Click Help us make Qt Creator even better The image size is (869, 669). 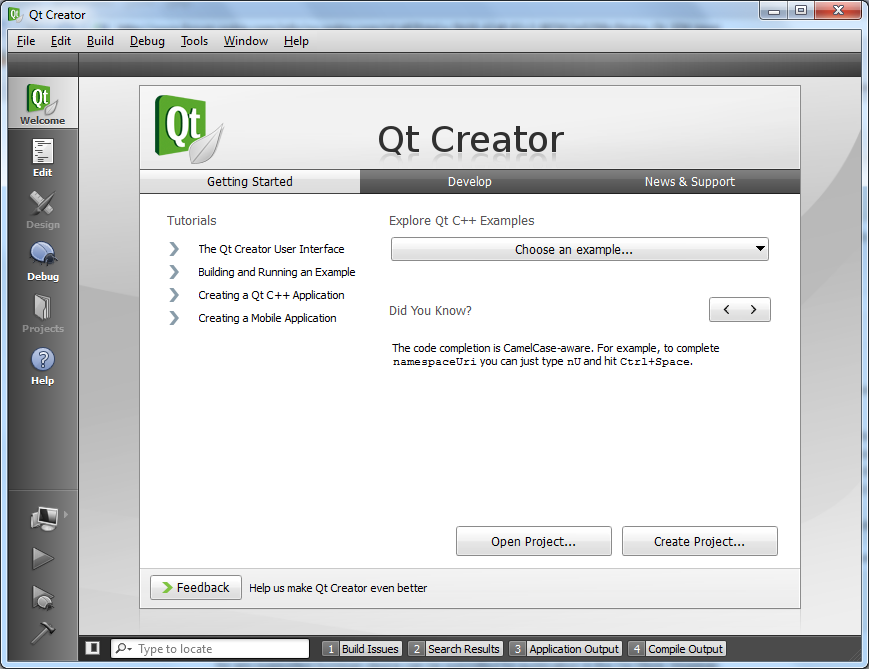click(338, 588)
